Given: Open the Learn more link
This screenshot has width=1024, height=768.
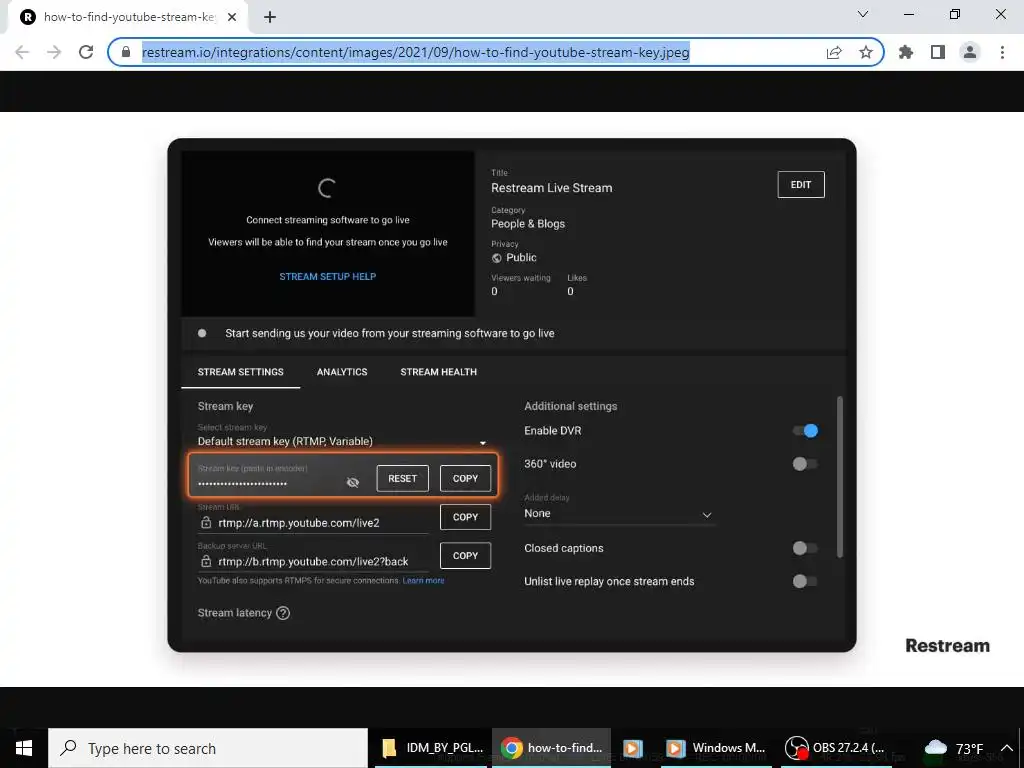Looking at the screenshot, I should [423, 580].
